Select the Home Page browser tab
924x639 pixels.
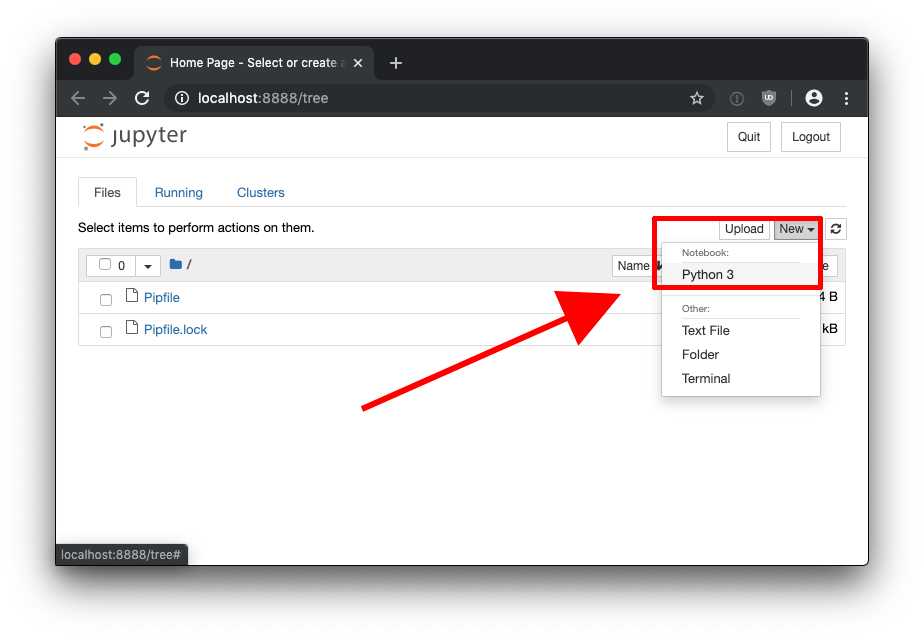pyautogui.click(x=254, y=63)
